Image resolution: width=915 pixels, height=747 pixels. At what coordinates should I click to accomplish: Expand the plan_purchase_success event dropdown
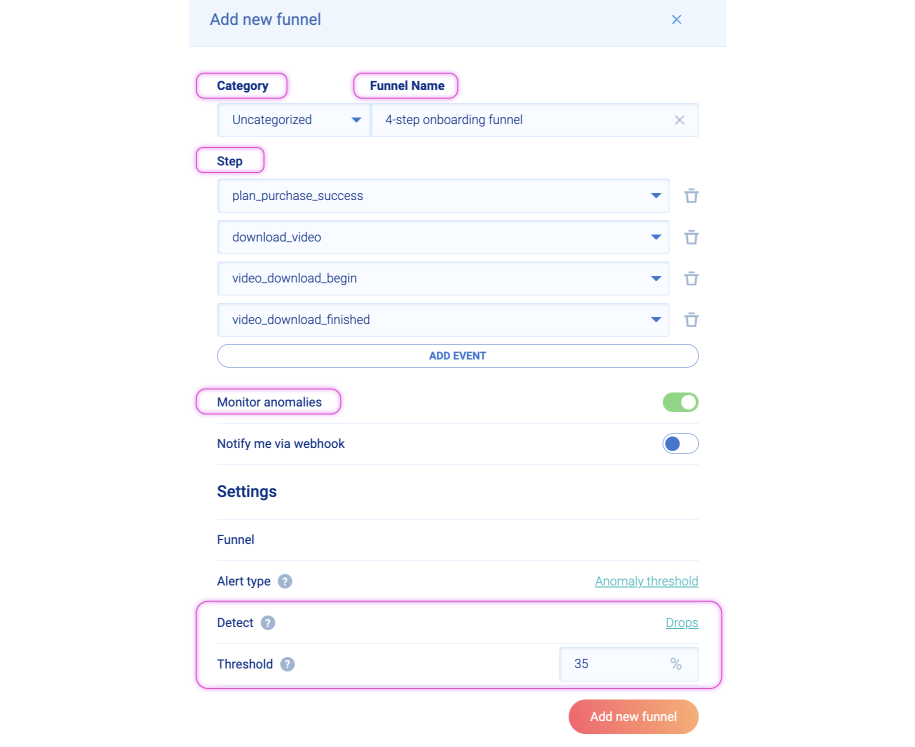tap(443, 196)
